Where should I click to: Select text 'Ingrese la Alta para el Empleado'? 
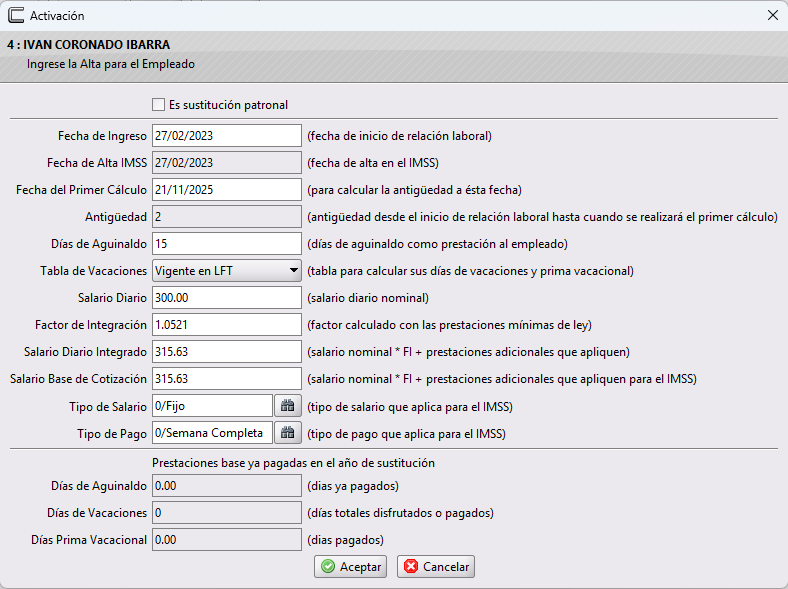click(x=111, y=64)
